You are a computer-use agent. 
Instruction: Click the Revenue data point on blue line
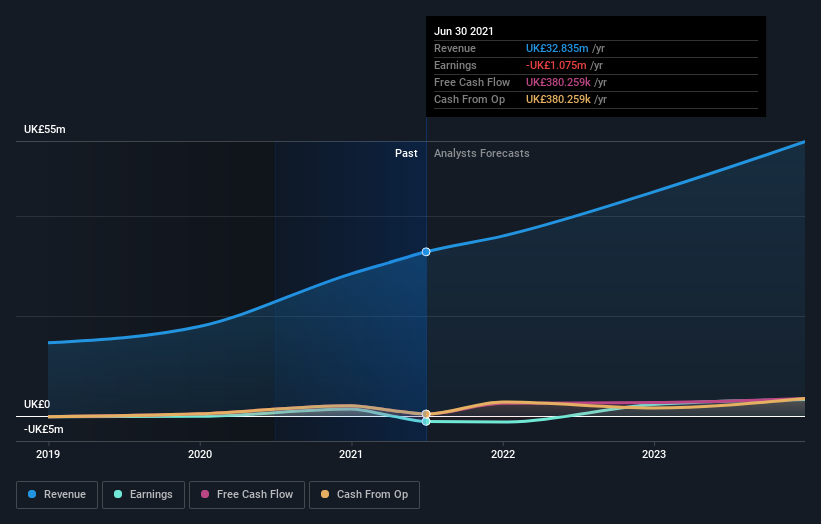tap(426, 252)
